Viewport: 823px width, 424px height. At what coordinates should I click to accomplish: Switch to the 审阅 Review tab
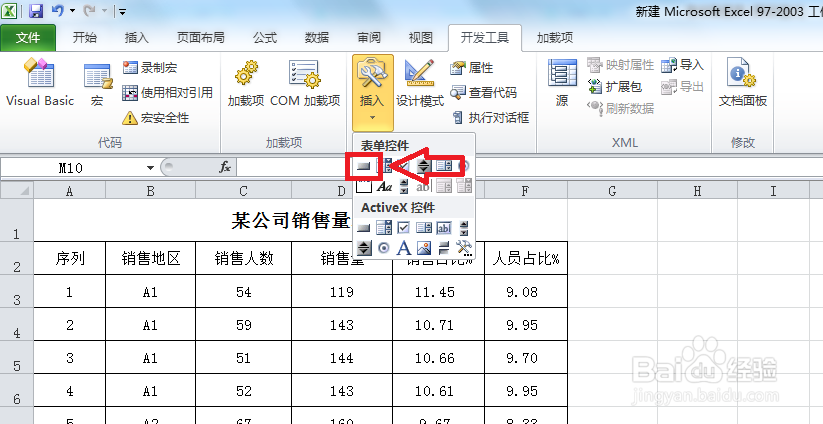tap(368, 38)
